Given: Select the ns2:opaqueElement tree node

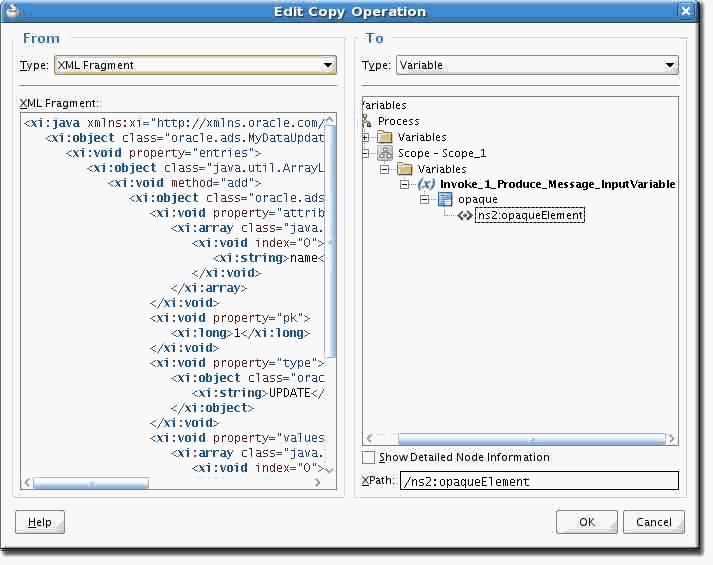Looking at the screenshot, I should (x=530, y=215).
